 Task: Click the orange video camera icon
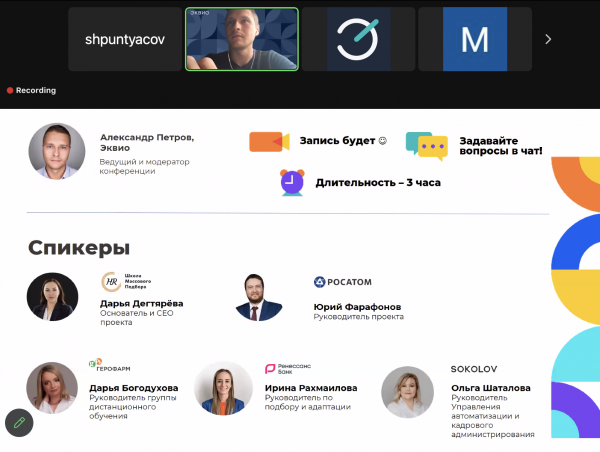[x=269, y=142]
